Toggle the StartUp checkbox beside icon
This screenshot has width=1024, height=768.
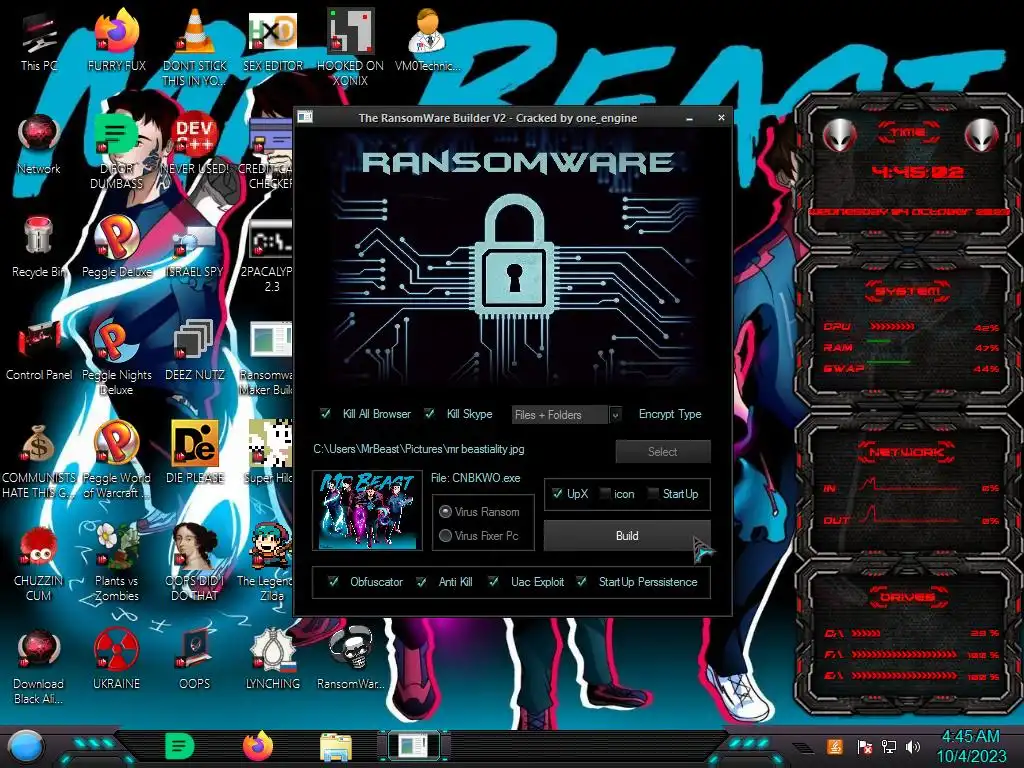coord(653,494)
